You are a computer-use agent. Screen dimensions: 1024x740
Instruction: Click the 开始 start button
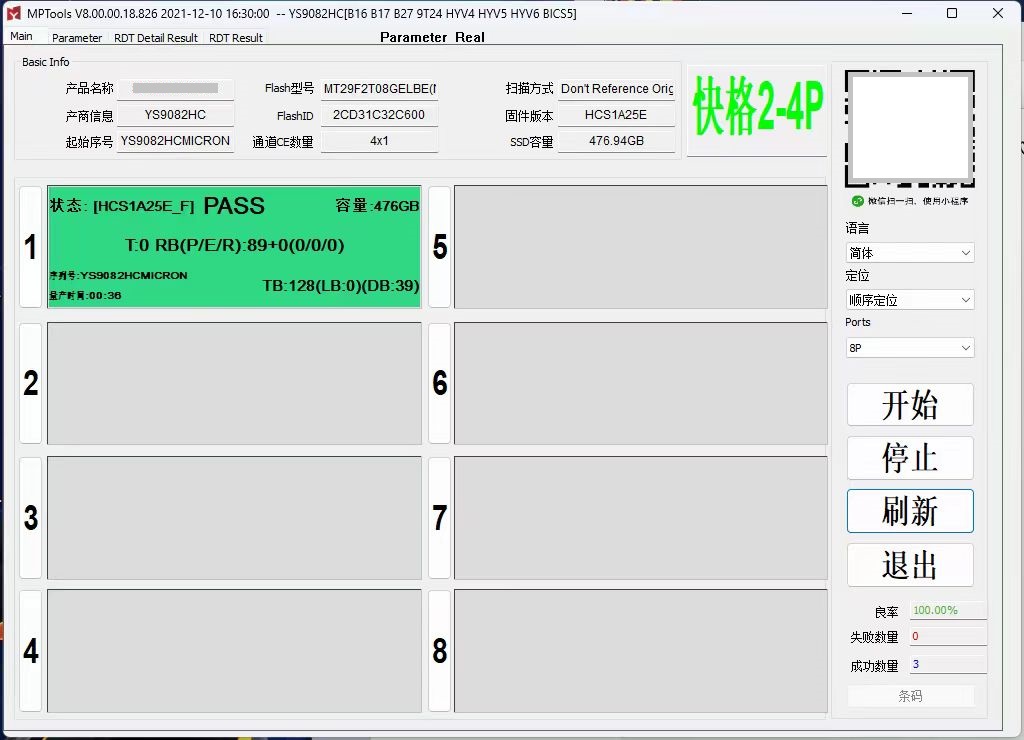click(910, 405)
